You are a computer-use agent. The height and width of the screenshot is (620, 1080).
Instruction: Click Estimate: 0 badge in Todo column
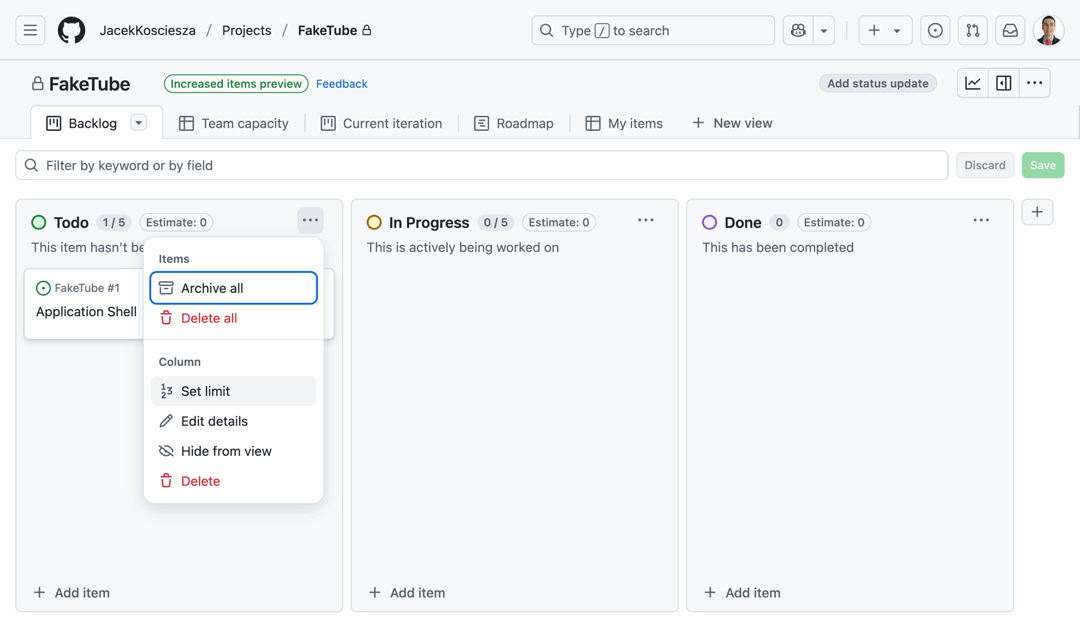tap(176, 223)
